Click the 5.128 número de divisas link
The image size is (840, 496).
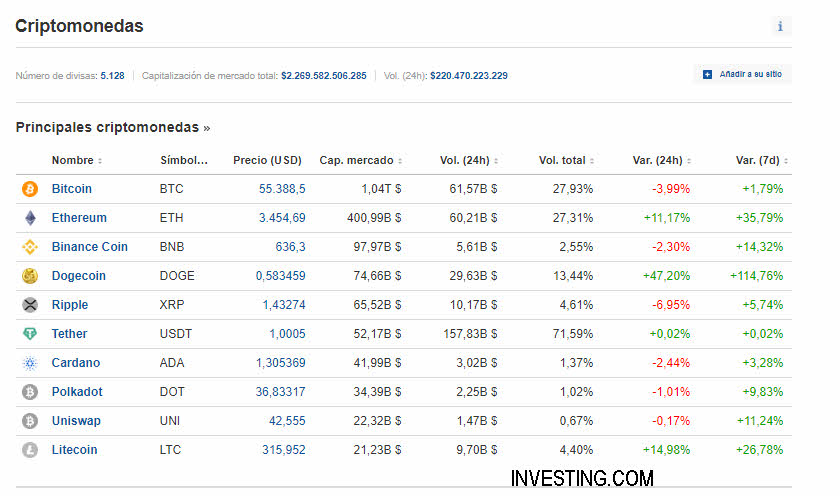[x=112, y=75]
